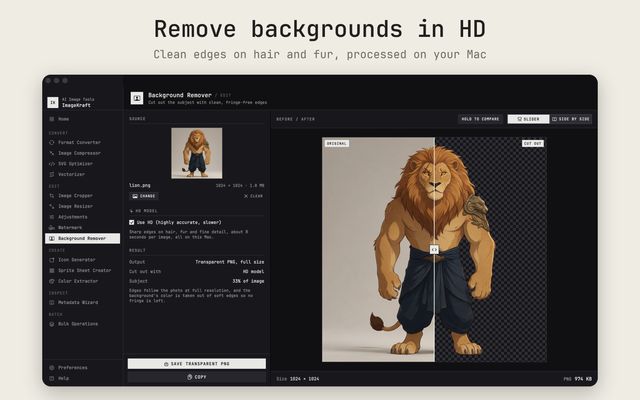
Task: Click the PNG 974 KB status text
Action: (578, 379)
